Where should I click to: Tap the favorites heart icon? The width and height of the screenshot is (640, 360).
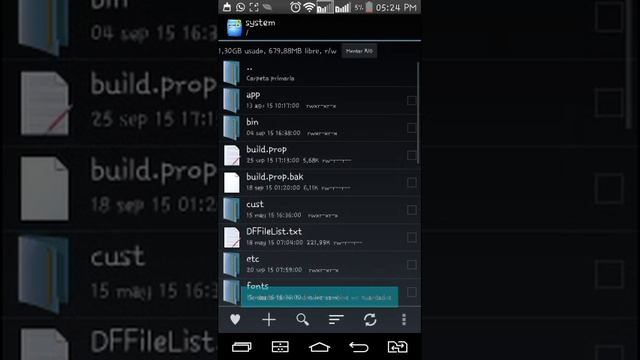click(235, 320)
